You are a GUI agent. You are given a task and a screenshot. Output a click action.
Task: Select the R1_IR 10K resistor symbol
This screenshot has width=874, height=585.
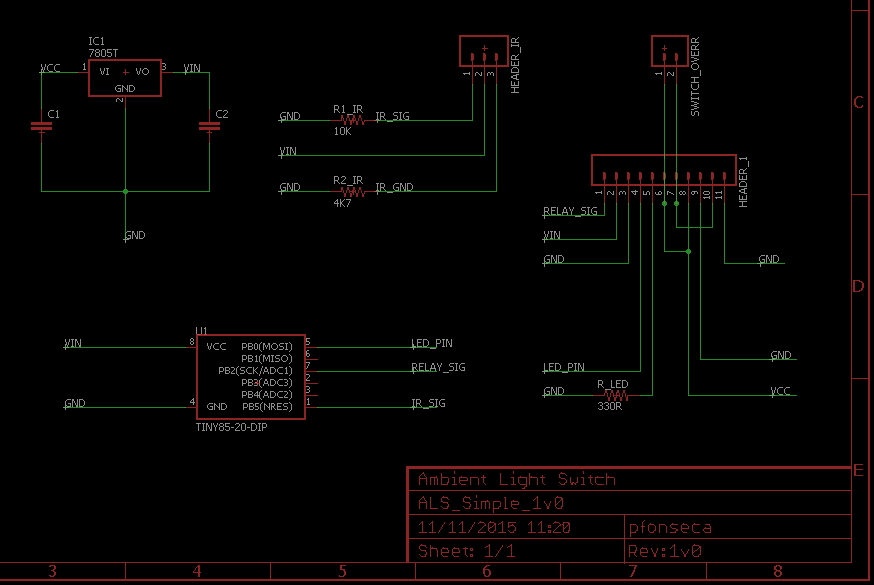coord(352,119)
